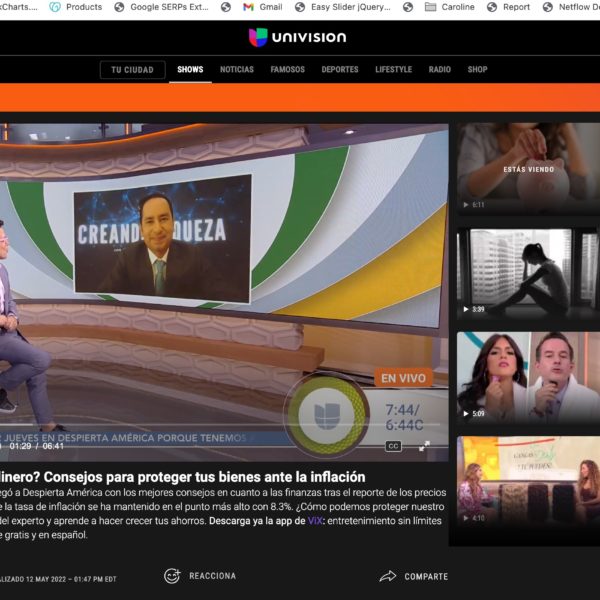The width and height of the screenshot is (600, 600).
Task: Open the ViX app link
Action: pyautogui.click(x=315, y=521)
